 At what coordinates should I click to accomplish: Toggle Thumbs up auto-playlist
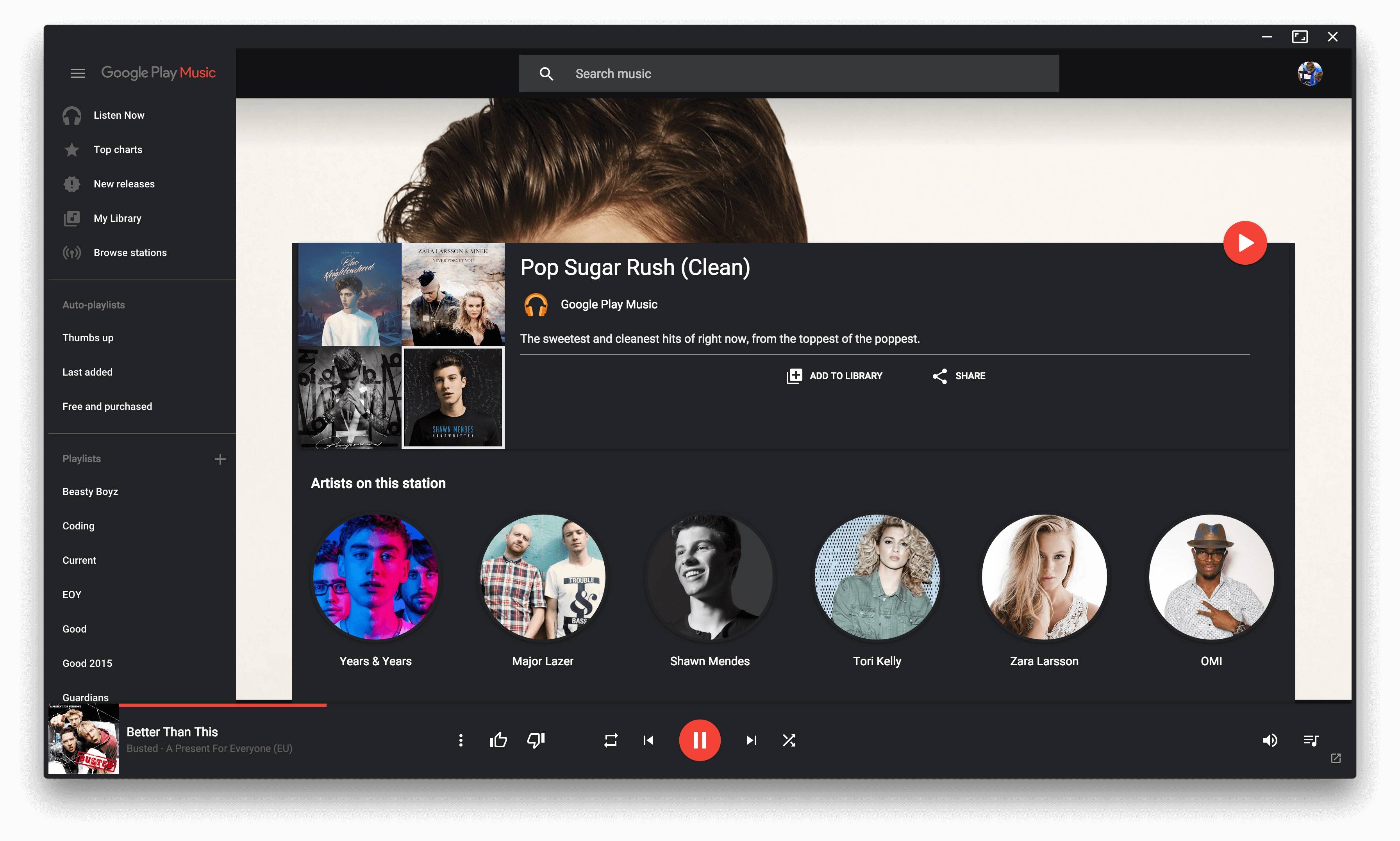(88, 338)
